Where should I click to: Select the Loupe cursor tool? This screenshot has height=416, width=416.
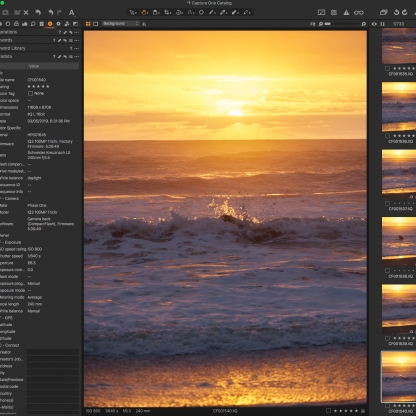tap(156, 13)
